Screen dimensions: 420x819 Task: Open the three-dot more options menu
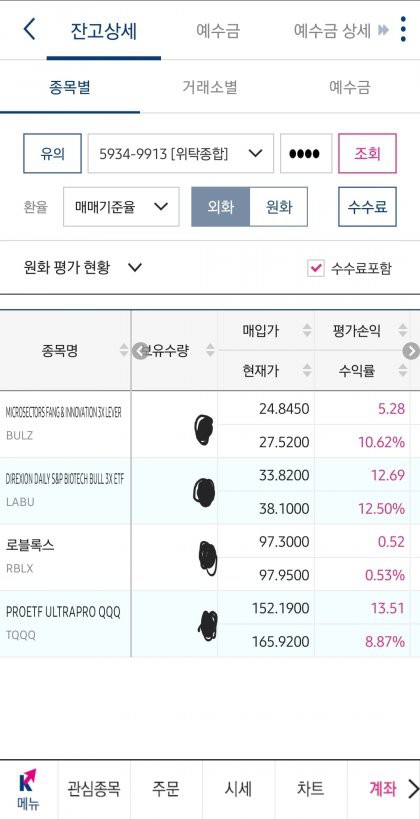[403, 29]
